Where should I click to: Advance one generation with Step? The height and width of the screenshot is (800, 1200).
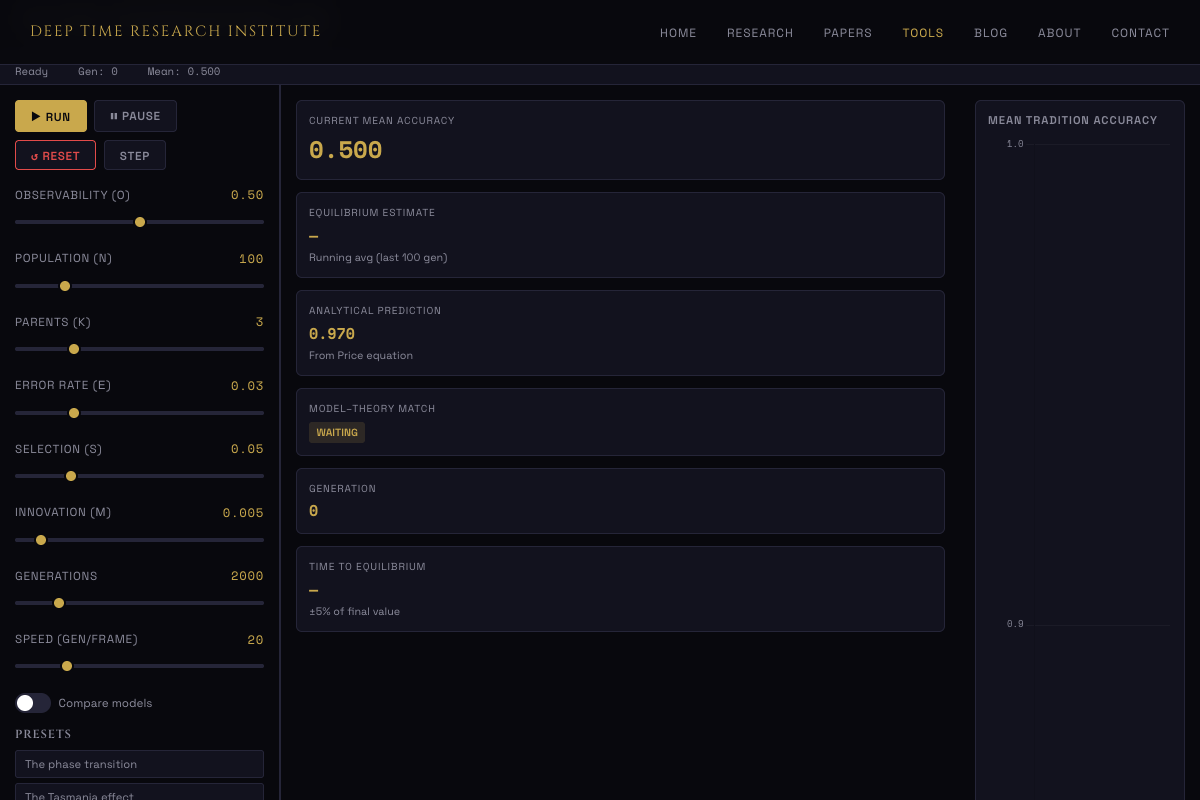[135, 156]
